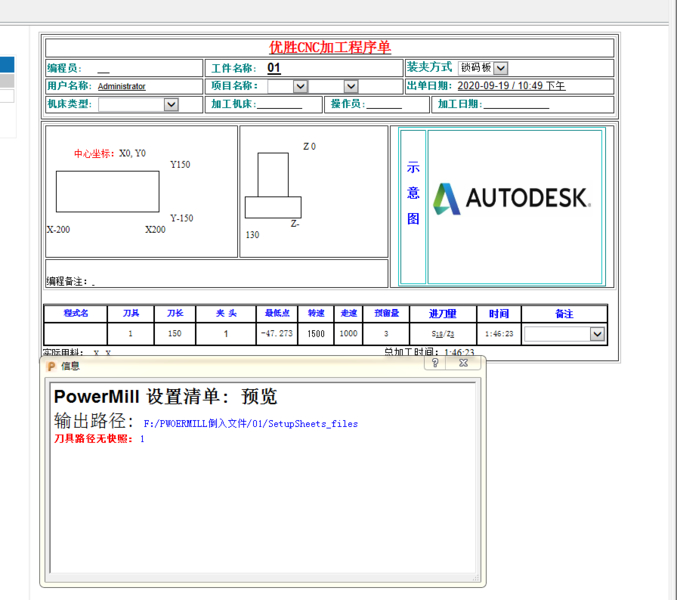Click the 刀具 column header
Image resolution: width=677 pixels, height=600 pixels.
[131, 313]
